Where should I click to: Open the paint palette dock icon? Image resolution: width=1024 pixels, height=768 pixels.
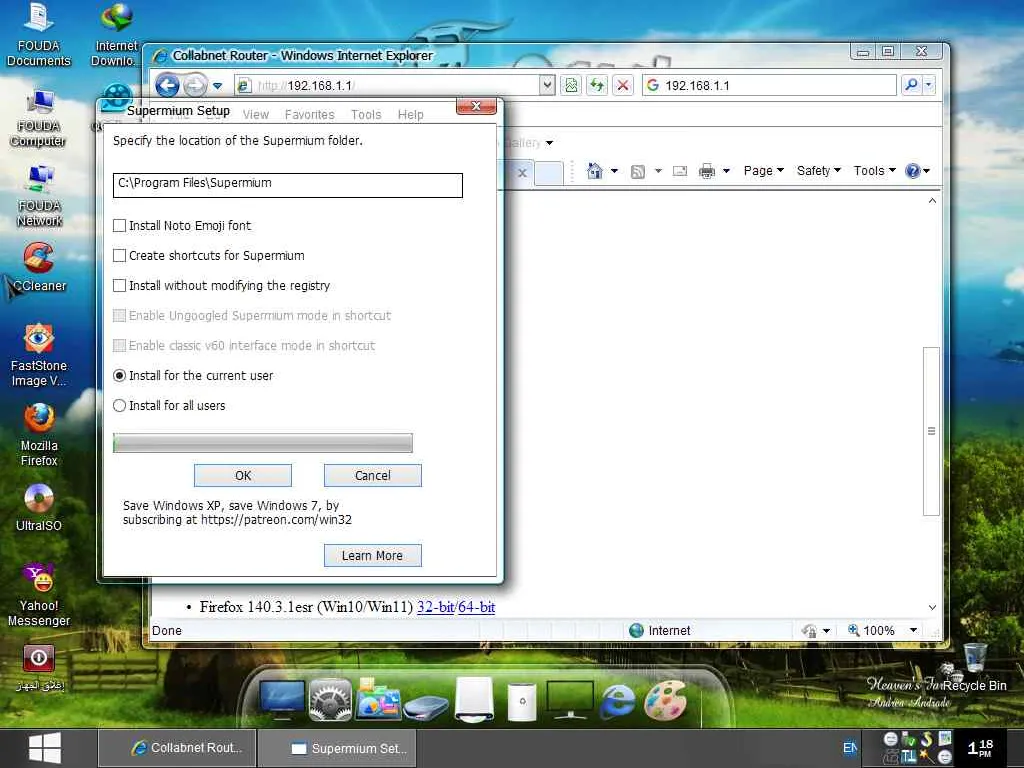(665, 699)
